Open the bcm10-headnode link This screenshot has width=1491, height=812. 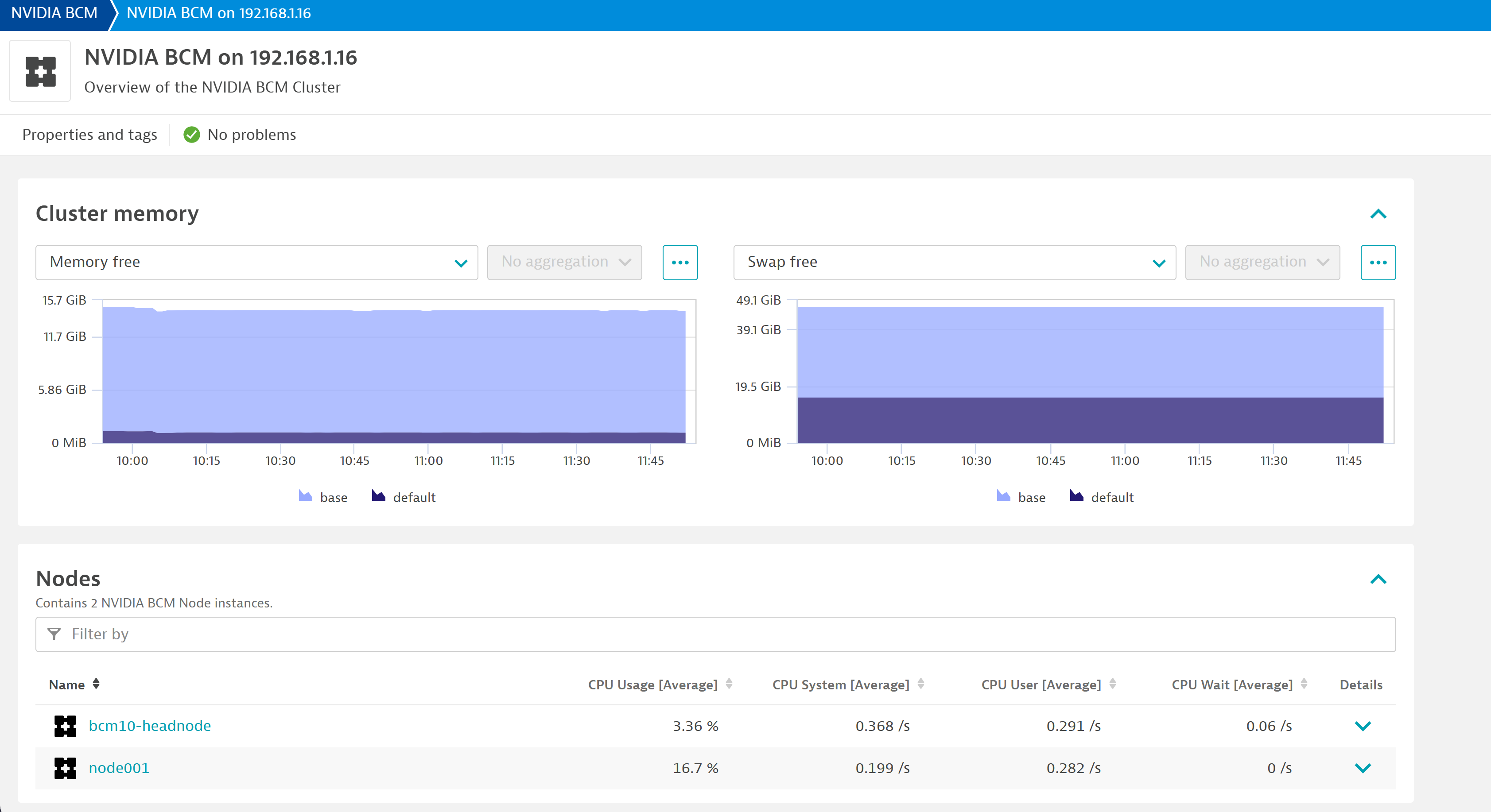(x=150, y=726)
